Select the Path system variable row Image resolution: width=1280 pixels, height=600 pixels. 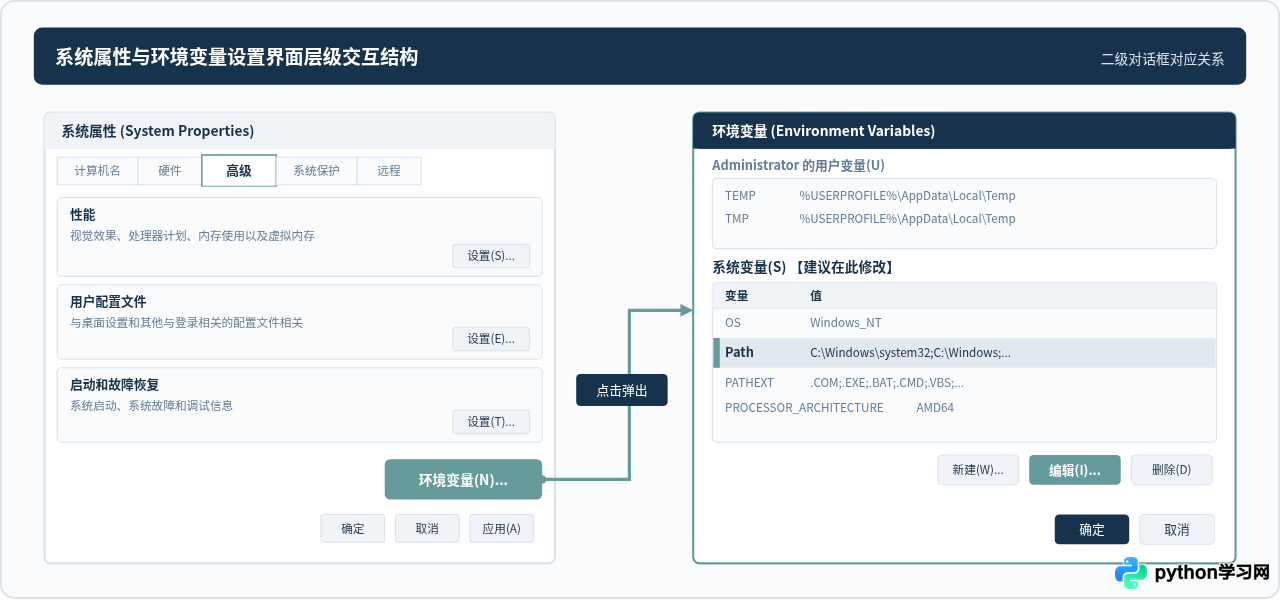click(x=964, y=353)
